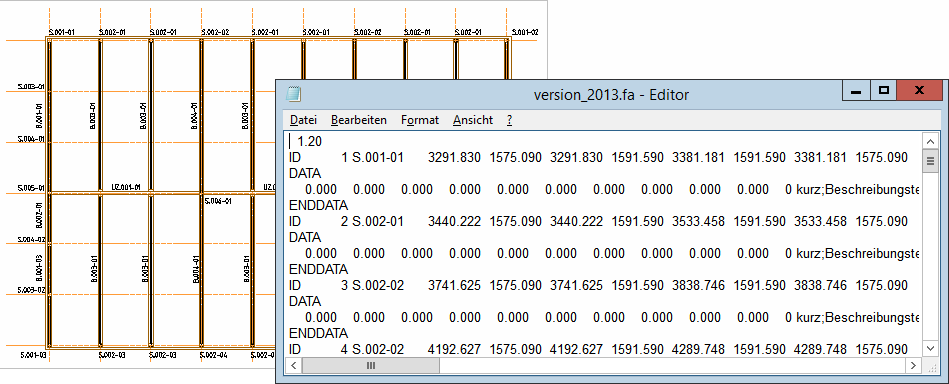Click the 1.20 version line in editor
Screen dimensions: 949x384
click(310, 142)
